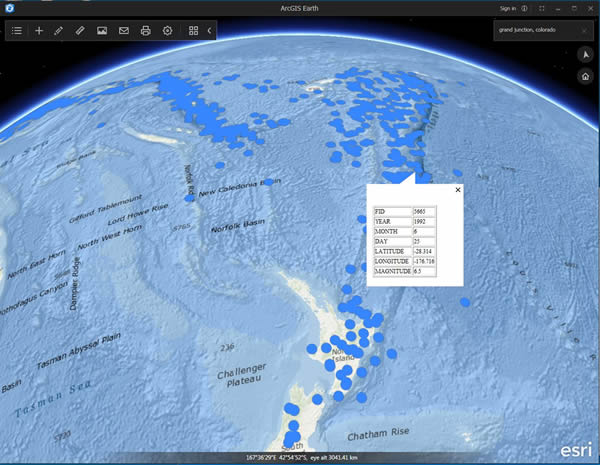The width and height of the screenshot is (600, 465).
Task: Click the LONGITUDE label cell
Action: click(x=393, y=261)
